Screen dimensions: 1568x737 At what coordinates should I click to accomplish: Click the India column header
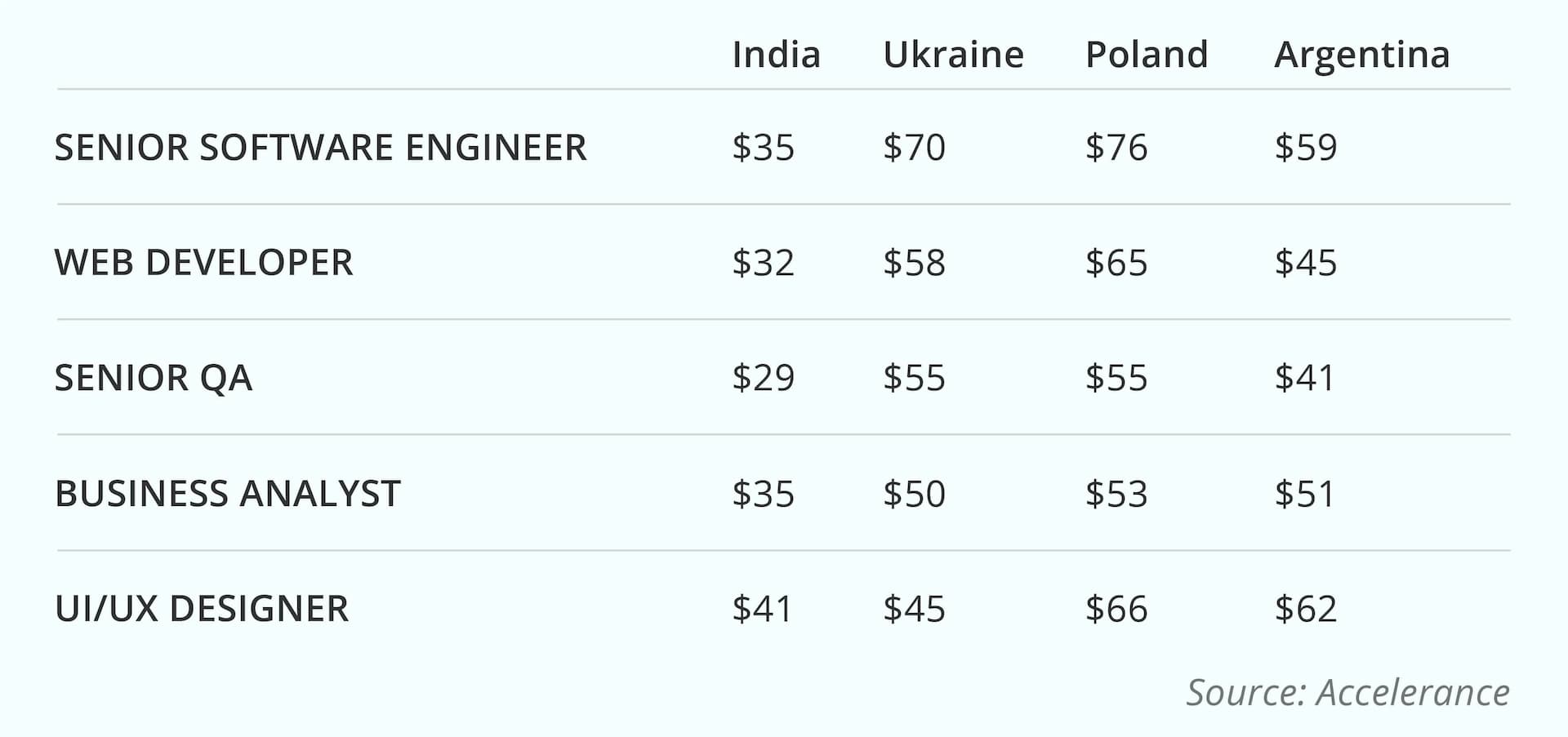[776, 55]
